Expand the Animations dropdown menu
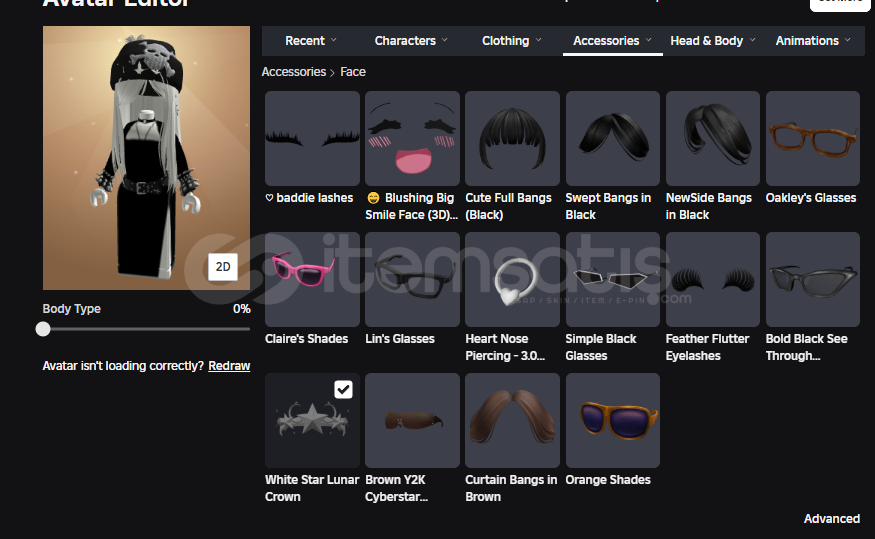The width and height of the screenshot is (875, 539). pyautogui.click(x=813, y=41)
